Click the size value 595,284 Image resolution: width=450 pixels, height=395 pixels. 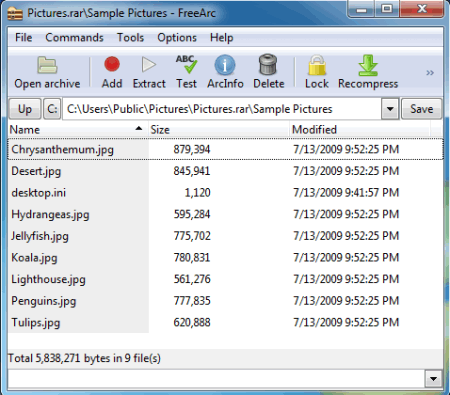[192, 214]
